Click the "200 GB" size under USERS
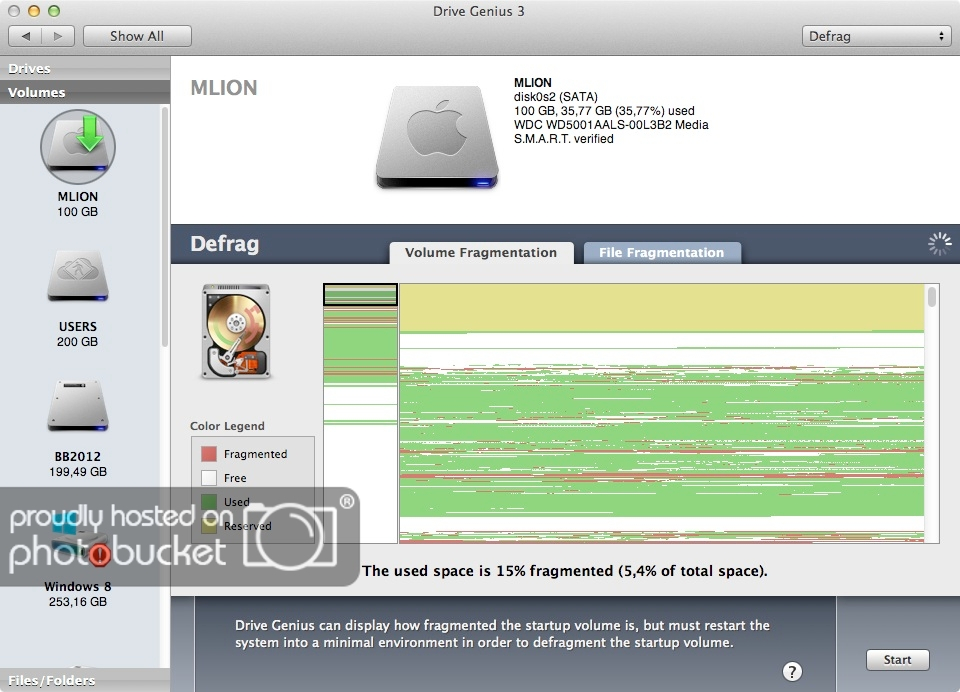 [77, 342]
